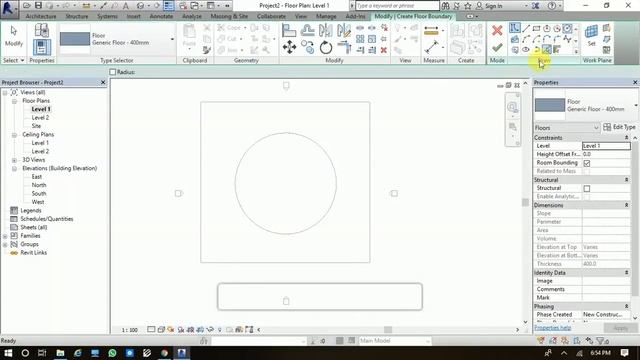Viewport: 640px width, 360px height.
Task: Select the Pick Lines draw tool
Action: tap(547, 50)
